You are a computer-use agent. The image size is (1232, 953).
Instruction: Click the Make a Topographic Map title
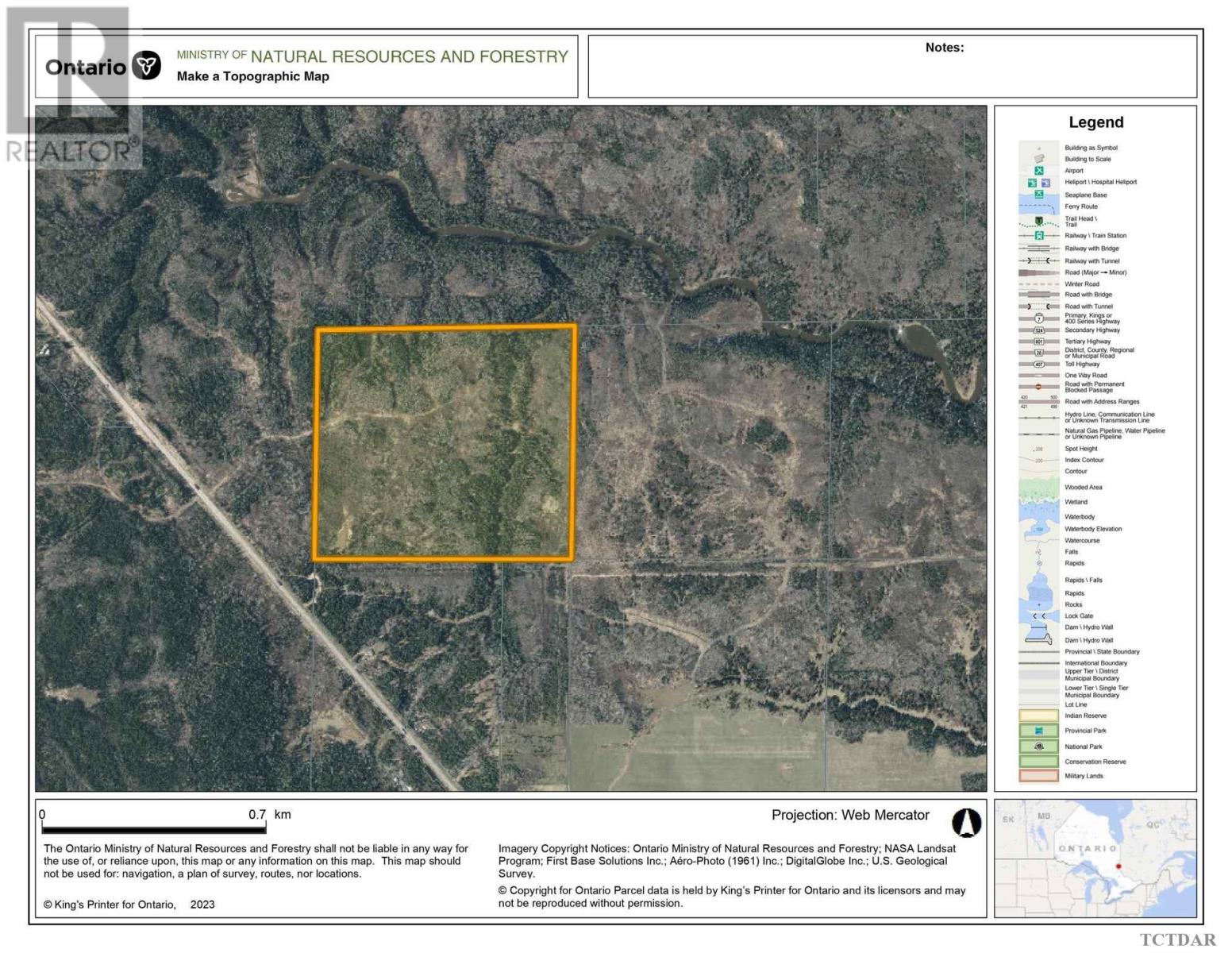tap(252, 76)
